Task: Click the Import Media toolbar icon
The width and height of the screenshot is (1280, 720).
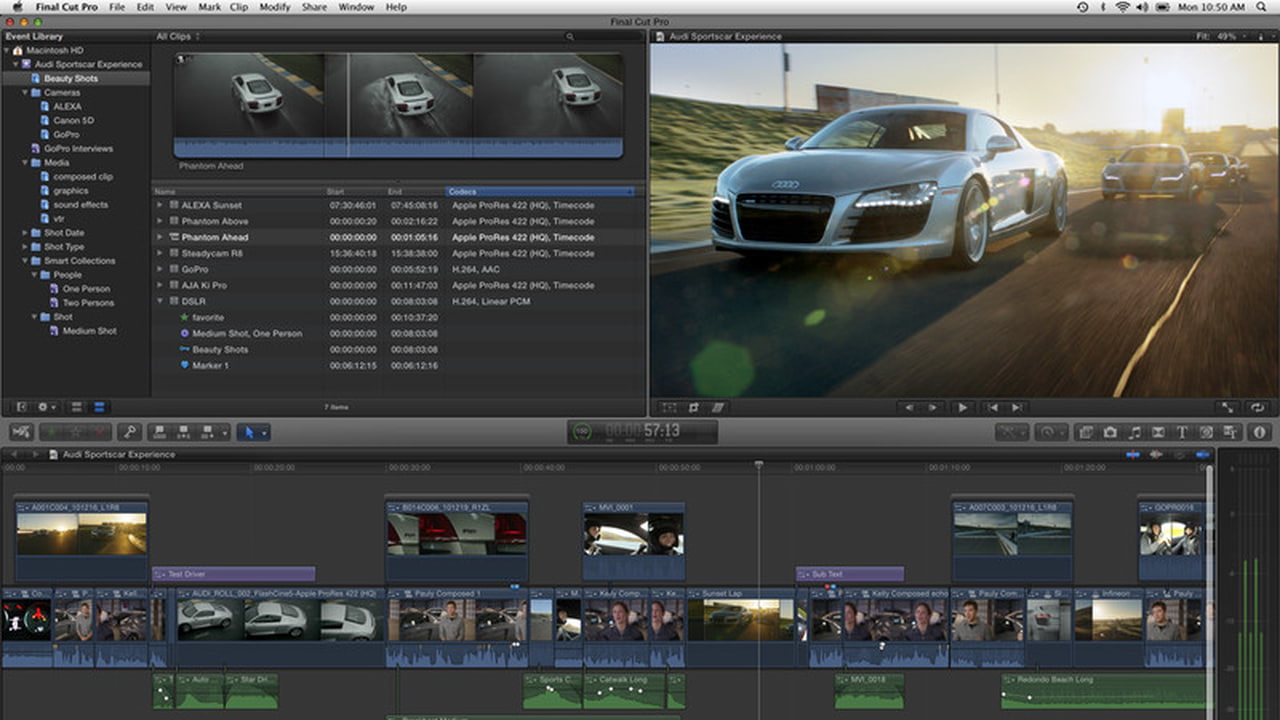Action: click(22, 432)
